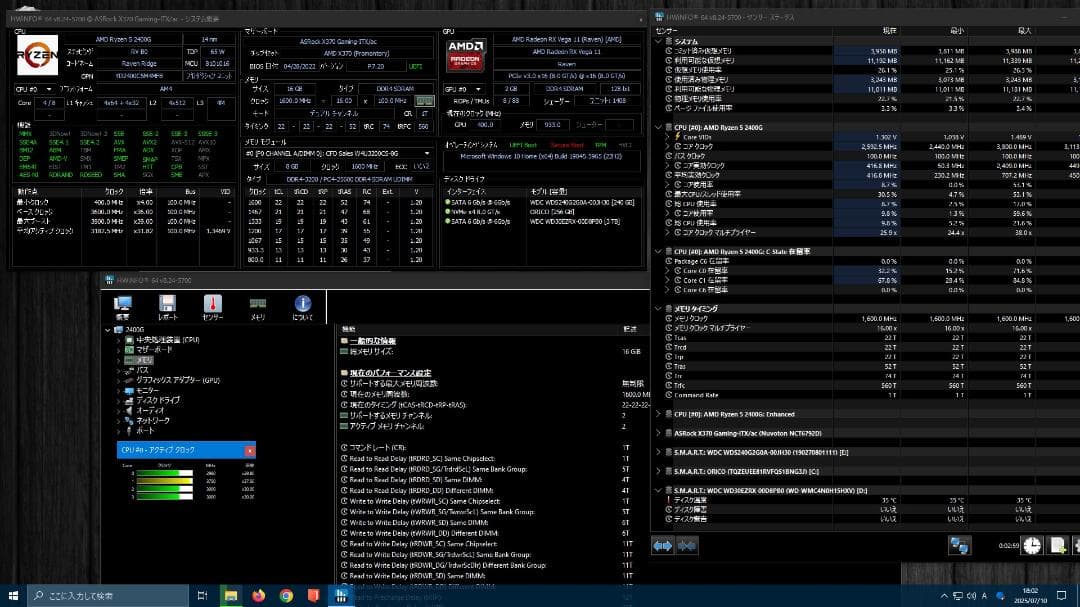Open the About (について) info icon
Viewport: 1080px width, 607px height.
pyautogui.click(x=302, y=307)
